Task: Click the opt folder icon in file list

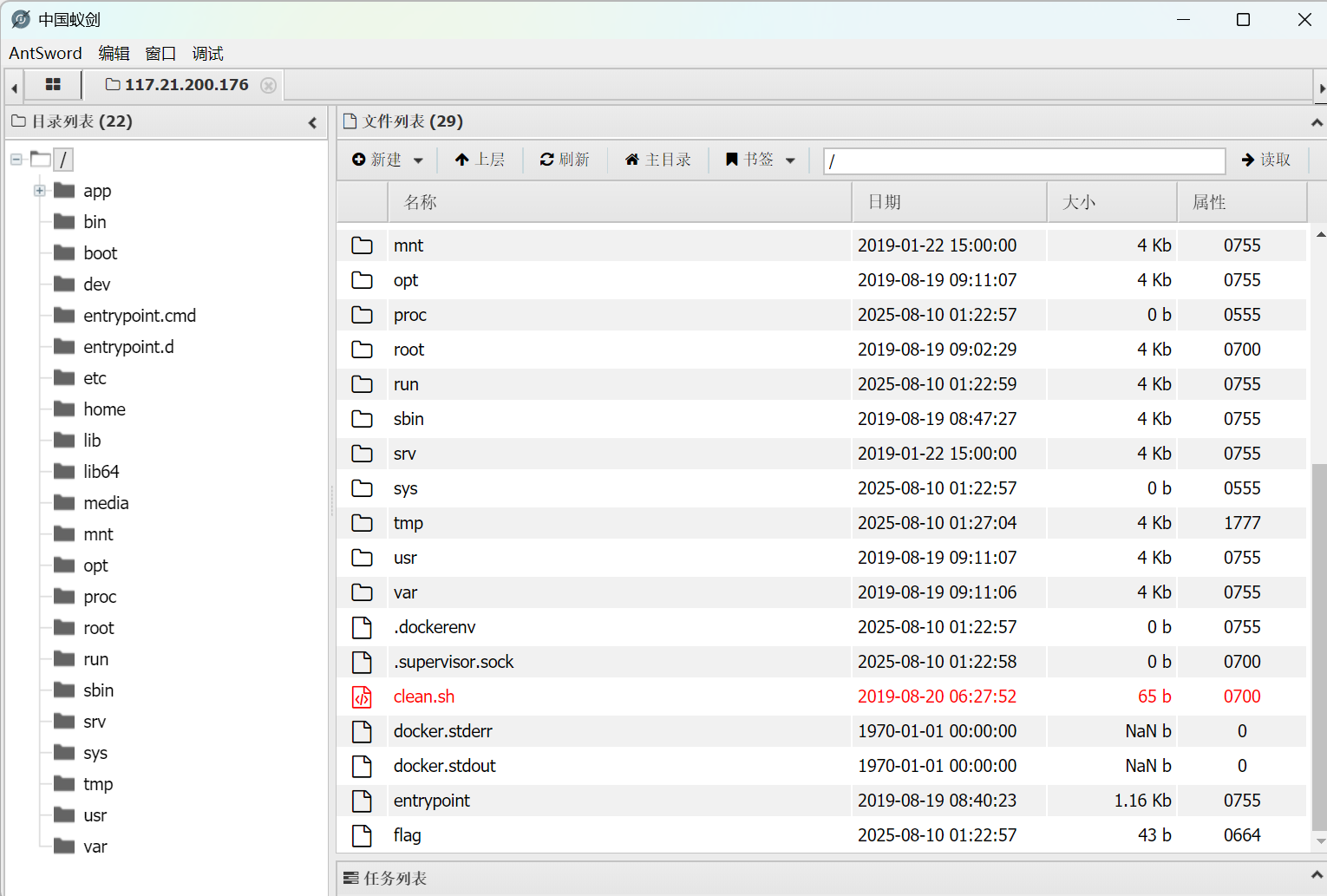Action: coord(362,280)
